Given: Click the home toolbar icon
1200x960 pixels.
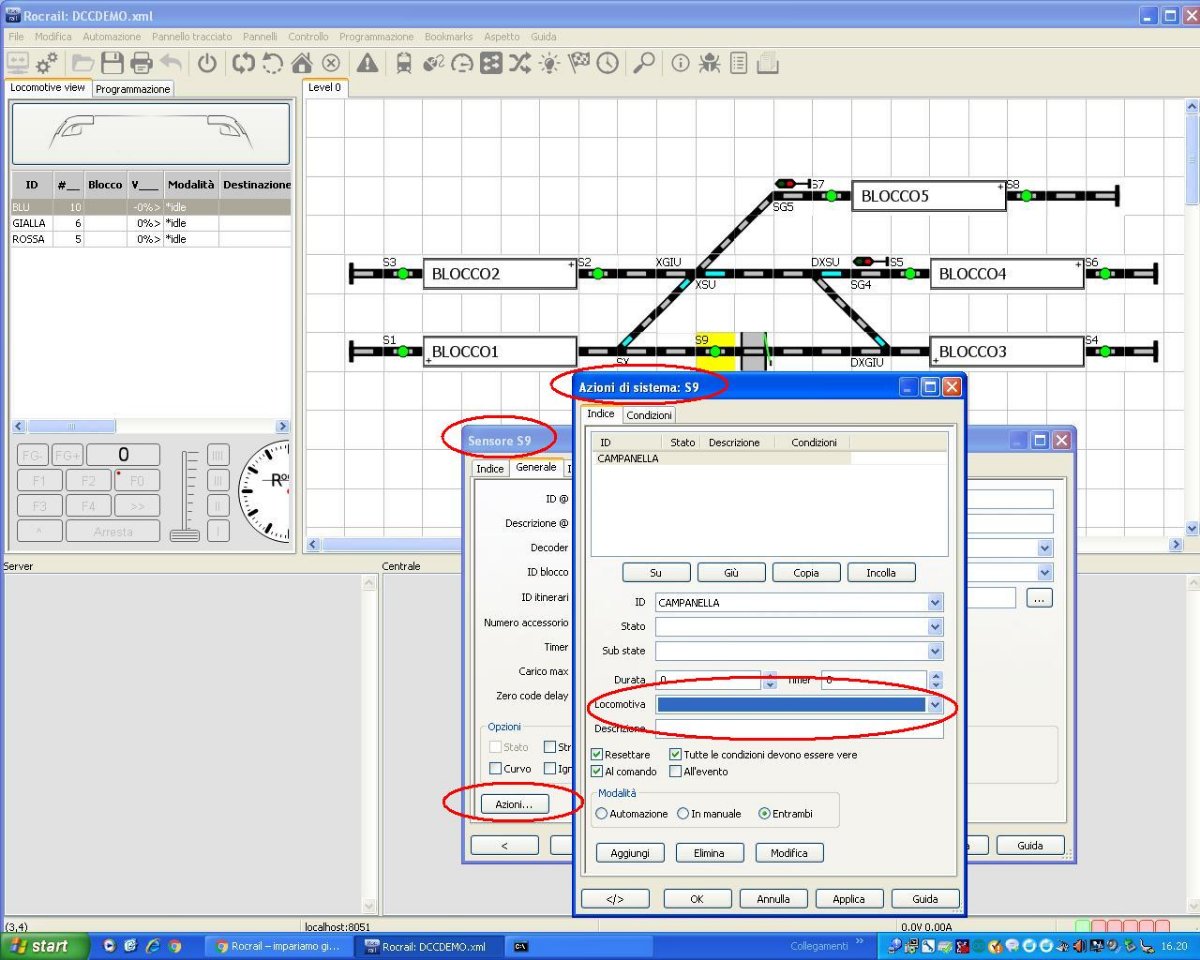Looking at the screenshot, I should [302, 64].
